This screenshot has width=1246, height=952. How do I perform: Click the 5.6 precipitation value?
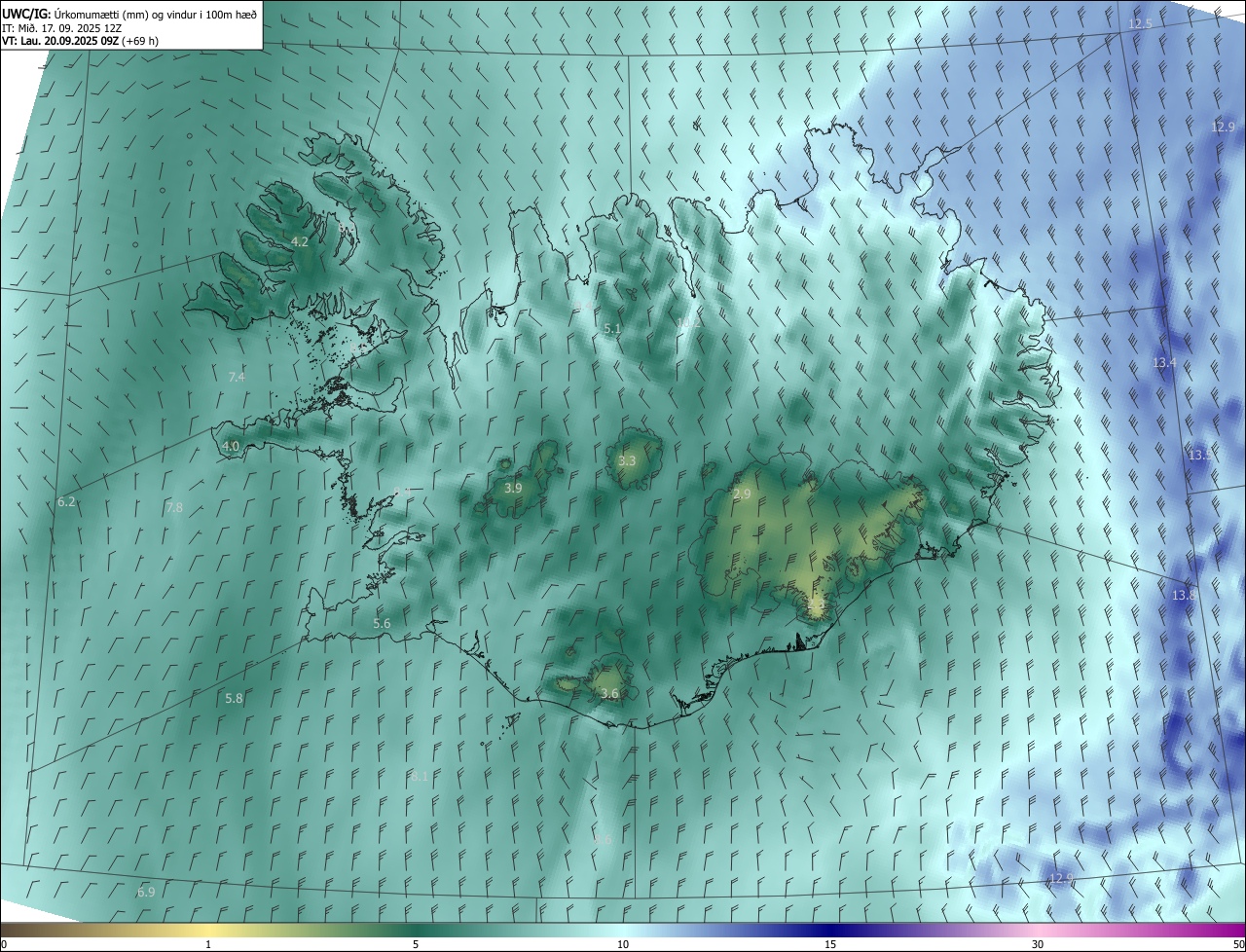(382, 624)
